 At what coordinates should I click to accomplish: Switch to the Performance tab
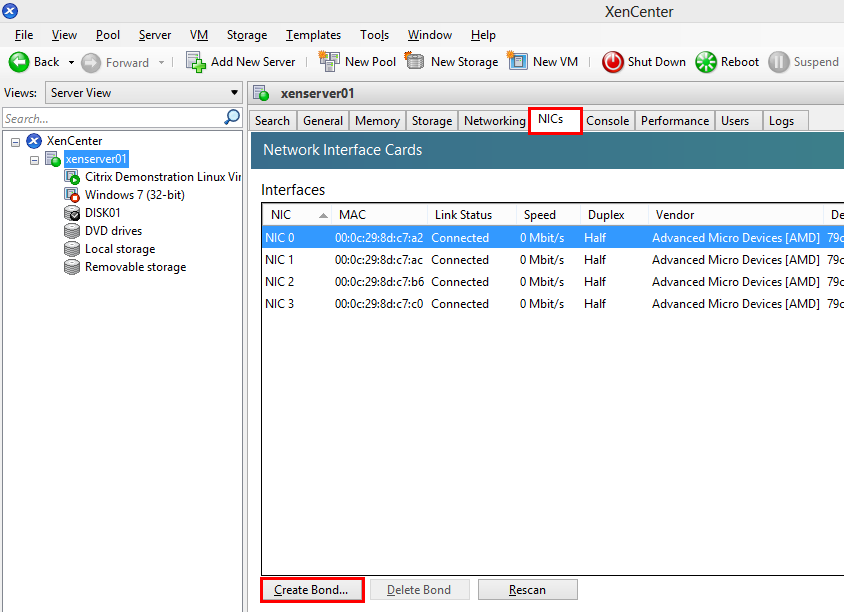click(x=674, y=121)
